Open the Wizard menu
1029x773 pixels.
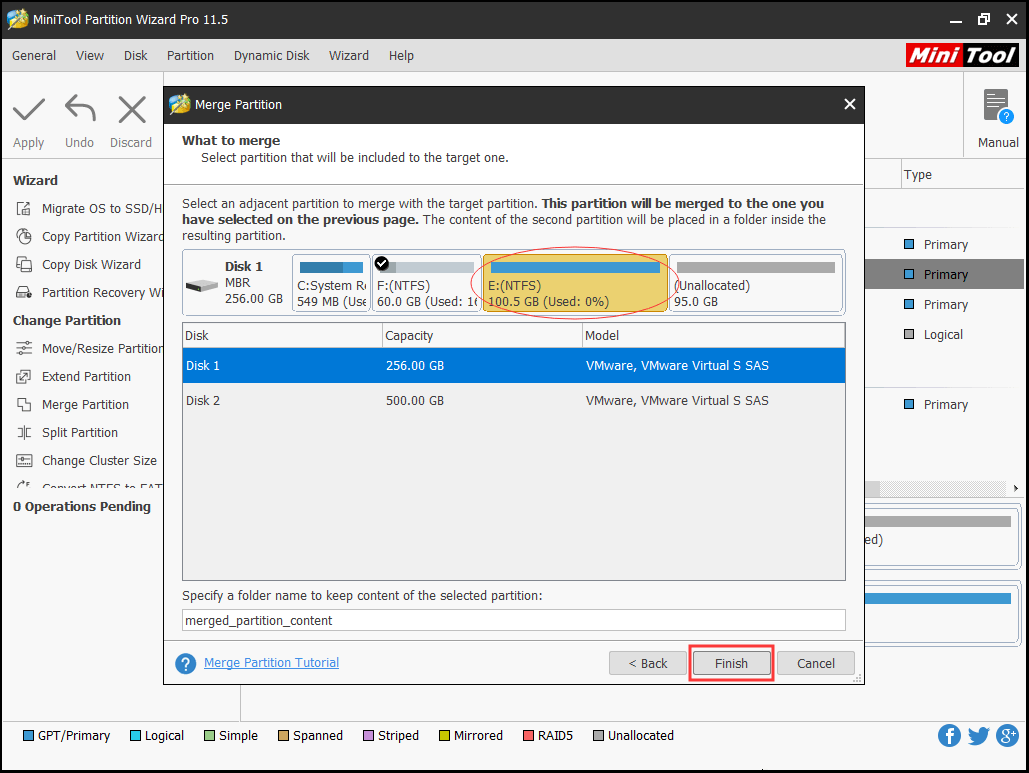[349, 56]
